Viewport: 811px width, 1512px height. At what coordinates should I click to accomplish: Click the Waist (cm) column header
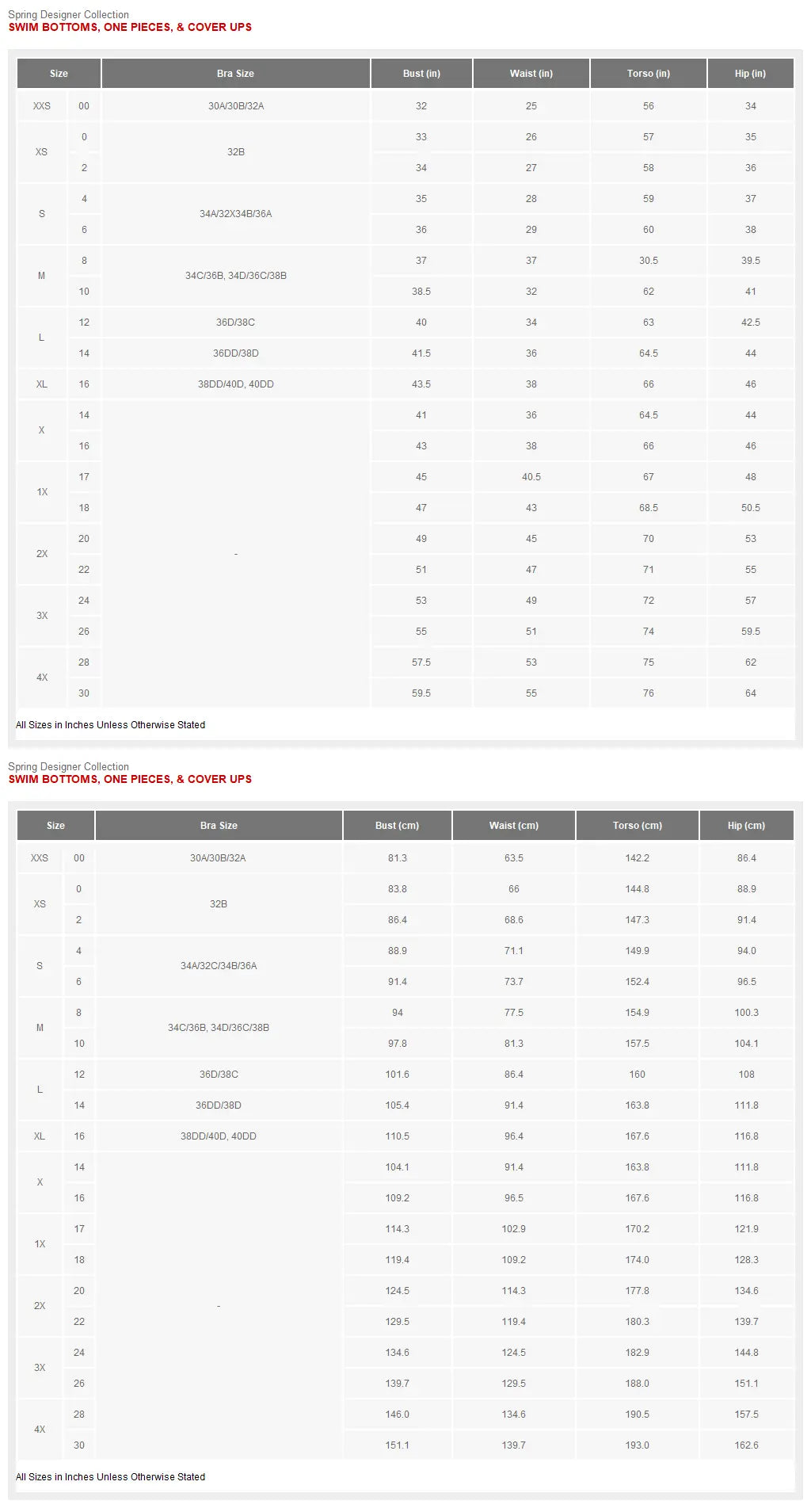click(513, 826)
